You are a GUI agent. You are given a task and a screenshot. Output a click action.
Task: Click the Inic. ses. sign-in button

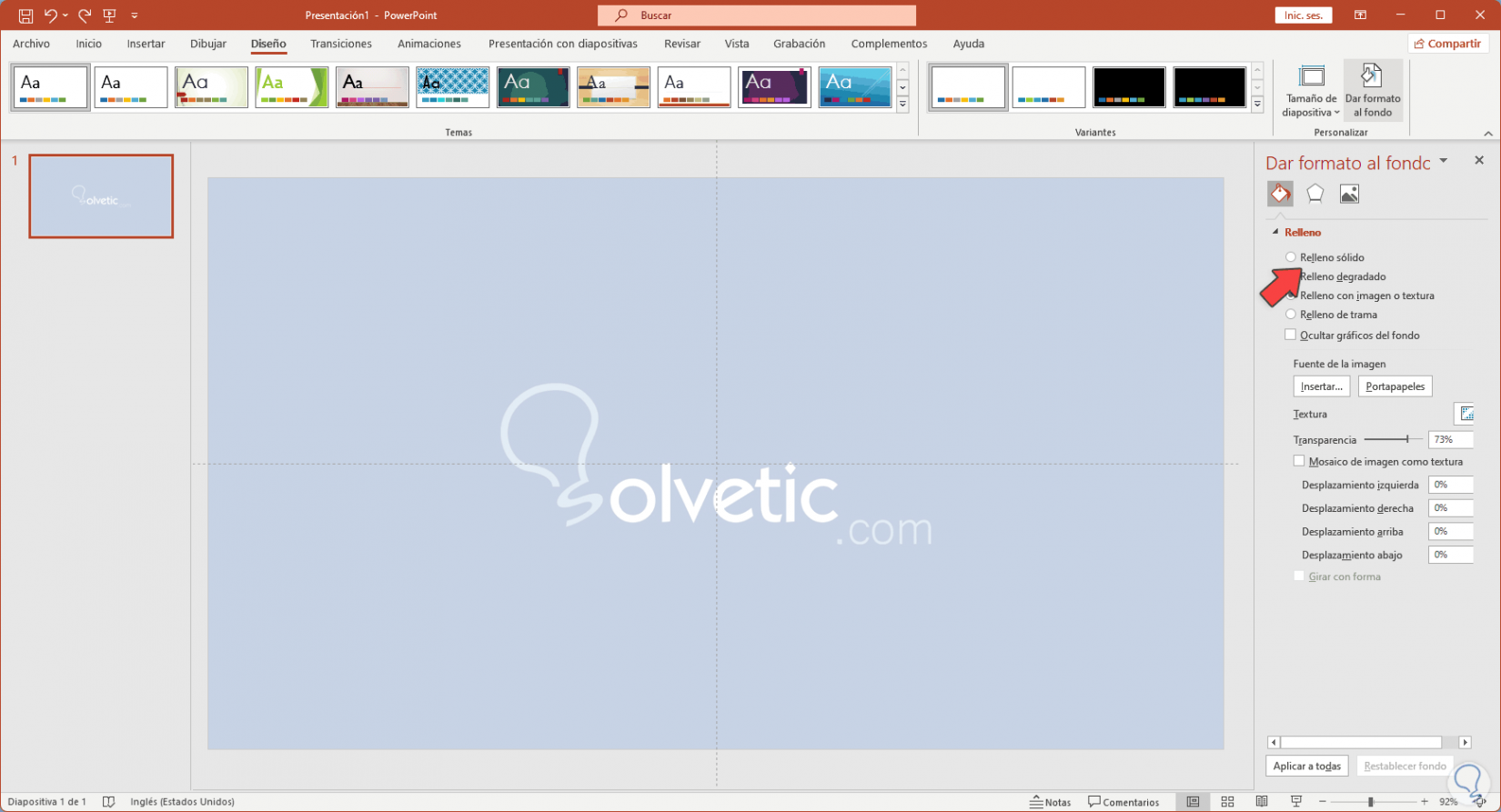pyautogui.click(x=1304, y=15)
